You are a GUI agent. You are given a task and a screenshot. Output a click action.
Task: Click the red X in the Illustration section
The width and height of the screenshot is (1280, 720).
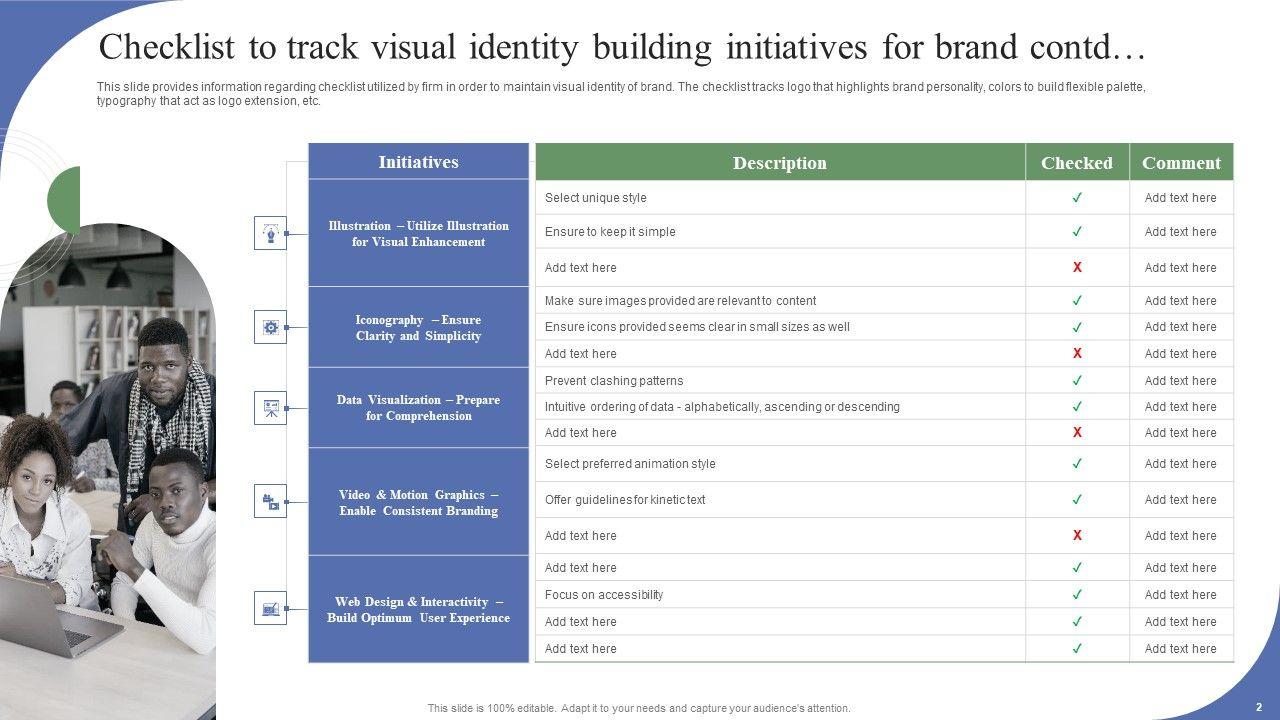1077,267
